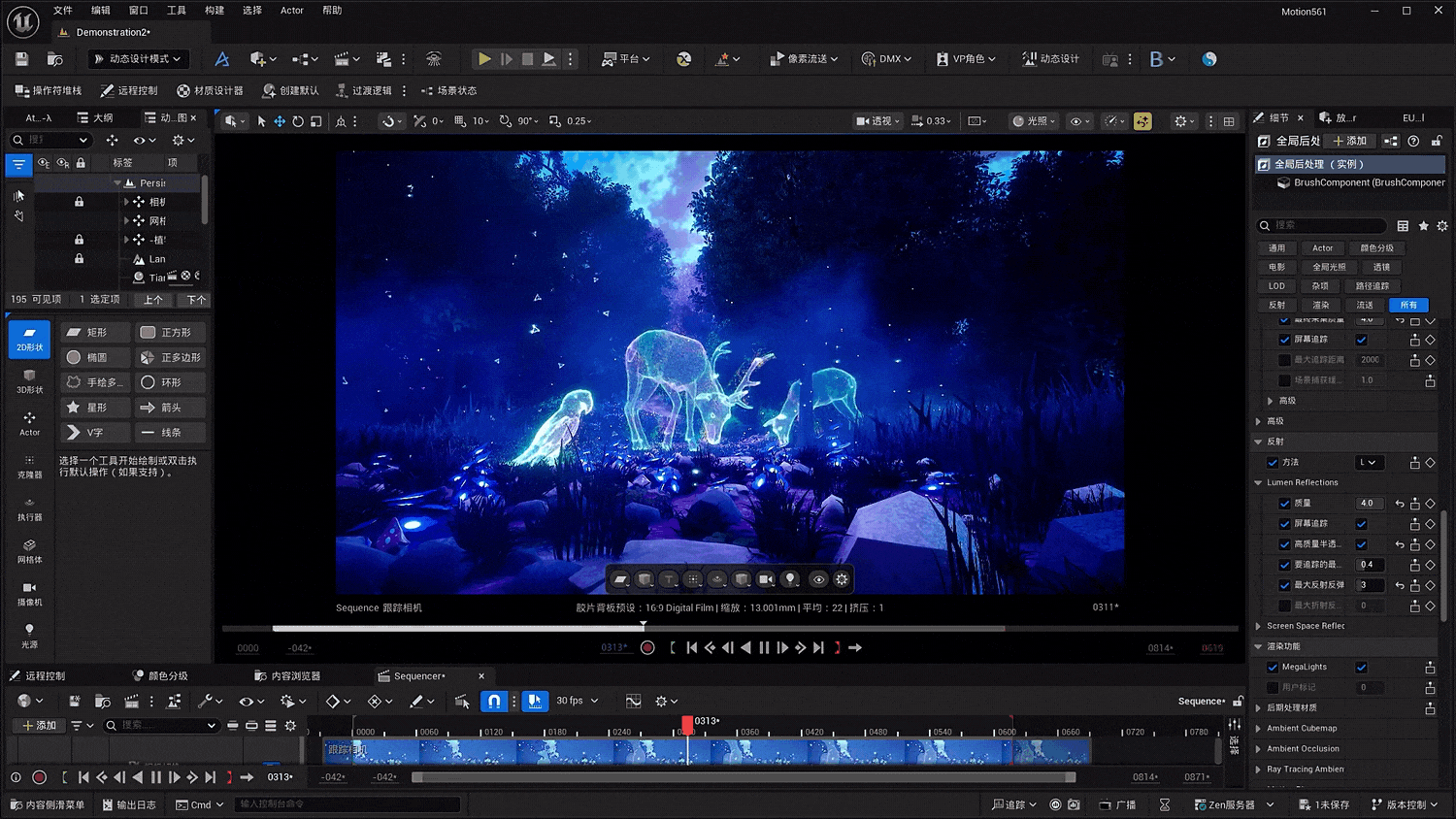This screenshot has height=819, width=1456.
Task: Open the 克隆器 cloner category
Action: [29, 467]
